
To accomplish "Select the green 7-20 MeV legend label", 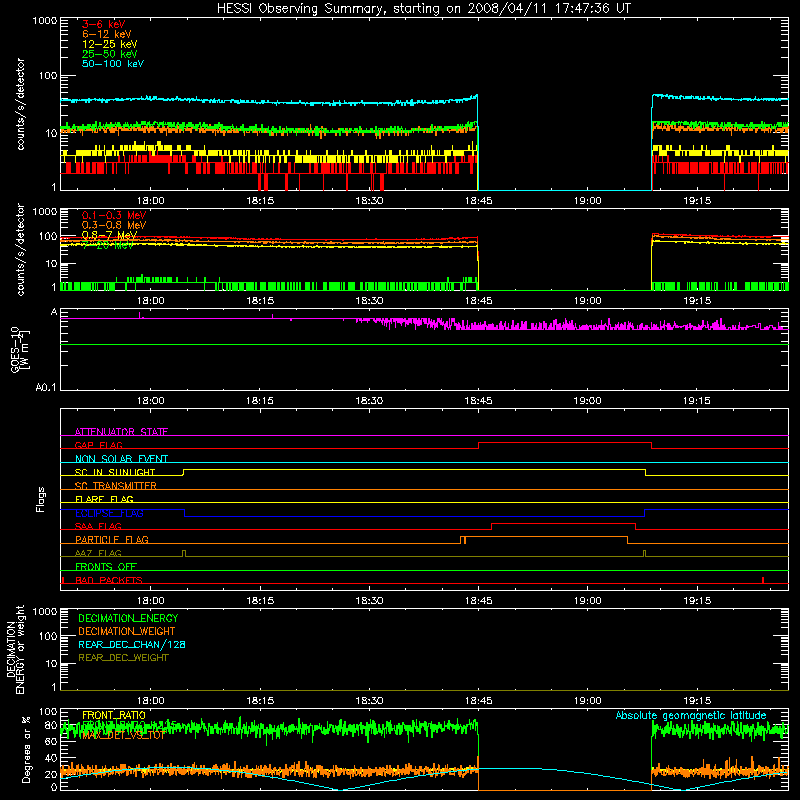I will [108, 245].
